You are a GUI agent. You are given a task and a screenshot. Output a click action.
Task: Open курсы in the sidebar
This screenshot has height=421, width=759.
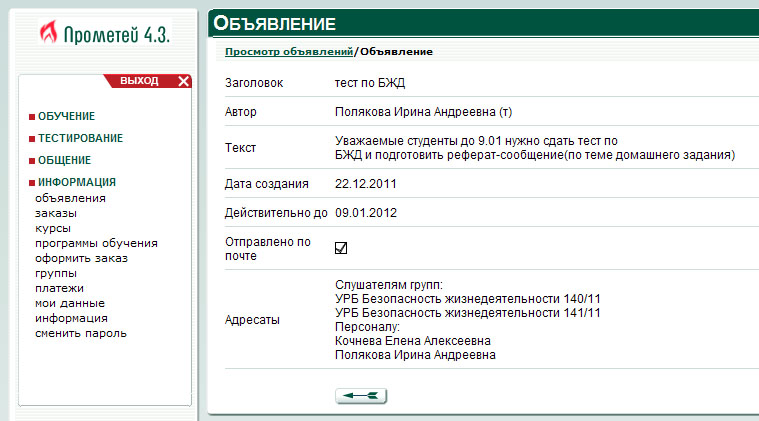pyautogui.click(x=53, y=228)
